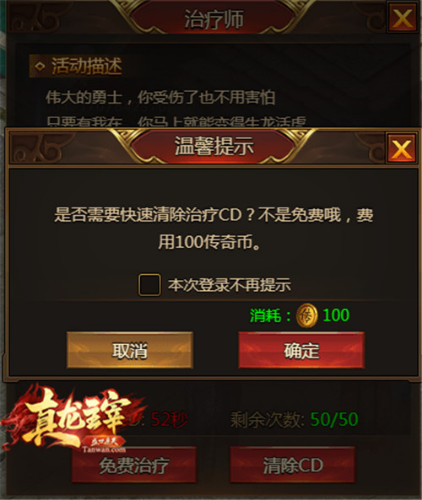Click the green 100 cost amount
422x500 pixels.
point(336,315)
